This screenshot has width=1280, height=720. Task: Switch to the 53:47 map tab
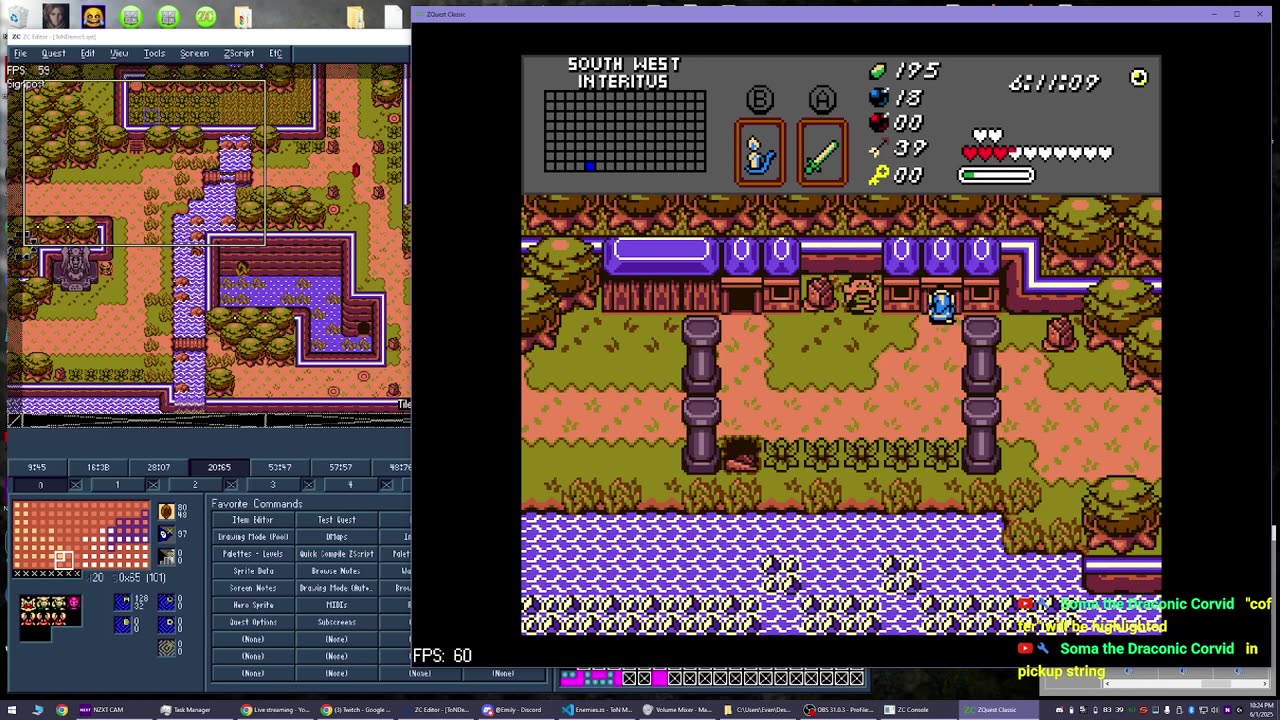coord(280,467)
